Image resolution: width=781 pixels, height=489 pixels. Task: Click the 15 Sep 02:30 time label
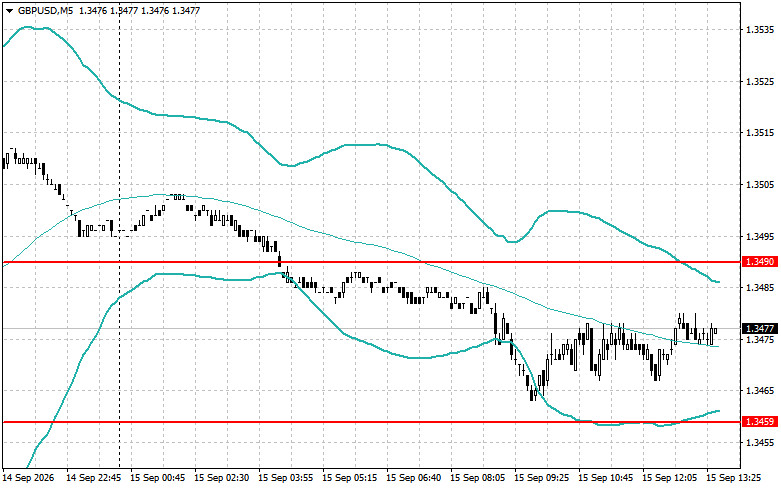click(222, 478)
